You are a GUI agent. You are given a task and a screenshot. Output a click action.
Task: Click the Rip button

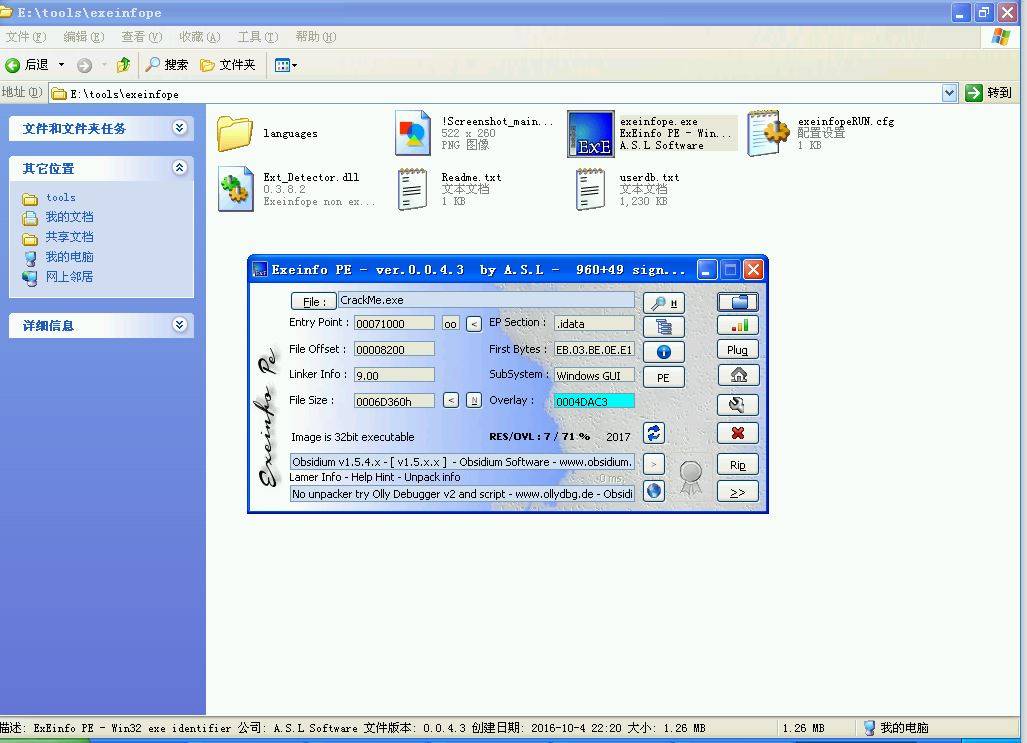pos(738,465)
